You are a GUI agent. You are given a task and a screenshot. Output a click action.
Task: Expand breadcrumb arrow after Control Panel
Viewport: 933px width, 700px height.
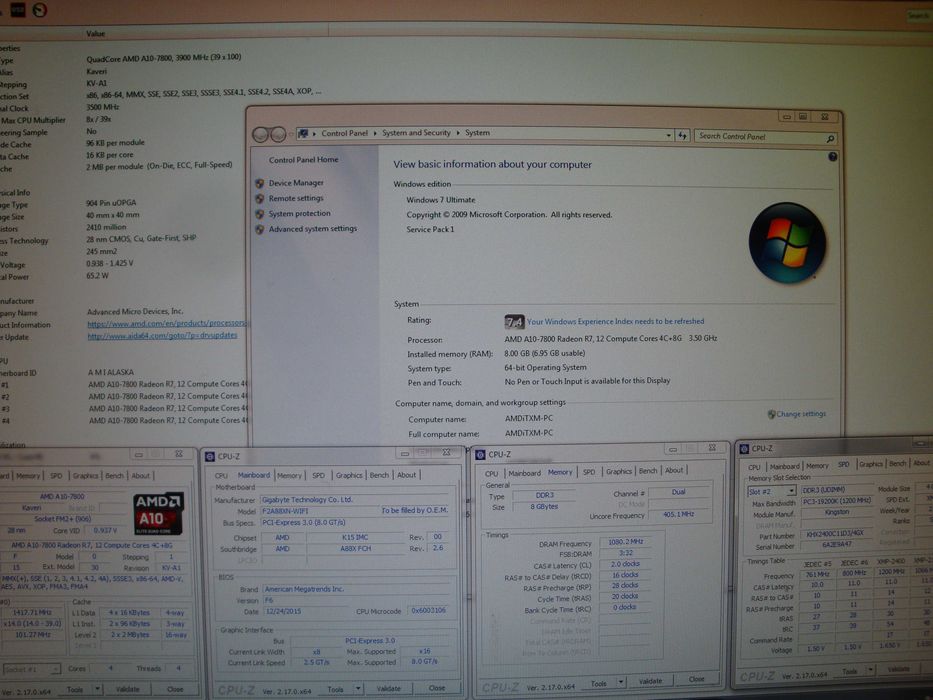click(x=375, y=133)
